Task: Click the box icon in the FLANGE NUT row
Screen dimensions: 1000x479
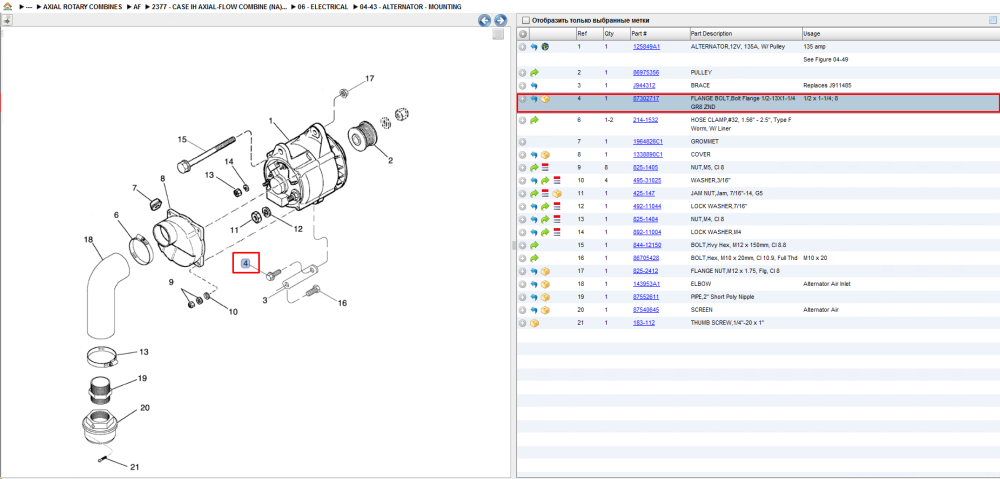Action: (545, 271)
